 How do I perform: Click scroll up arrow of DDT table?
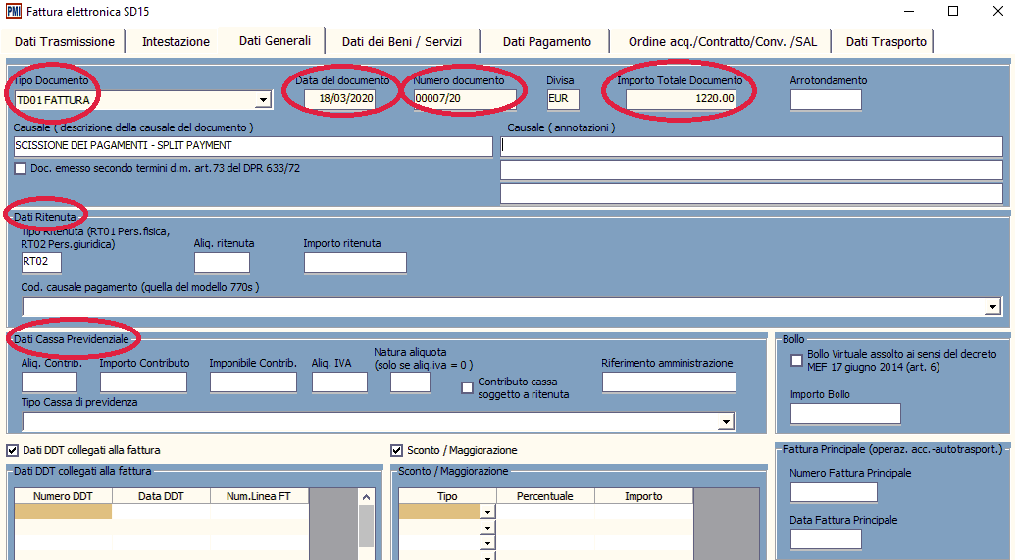[366, 497]
